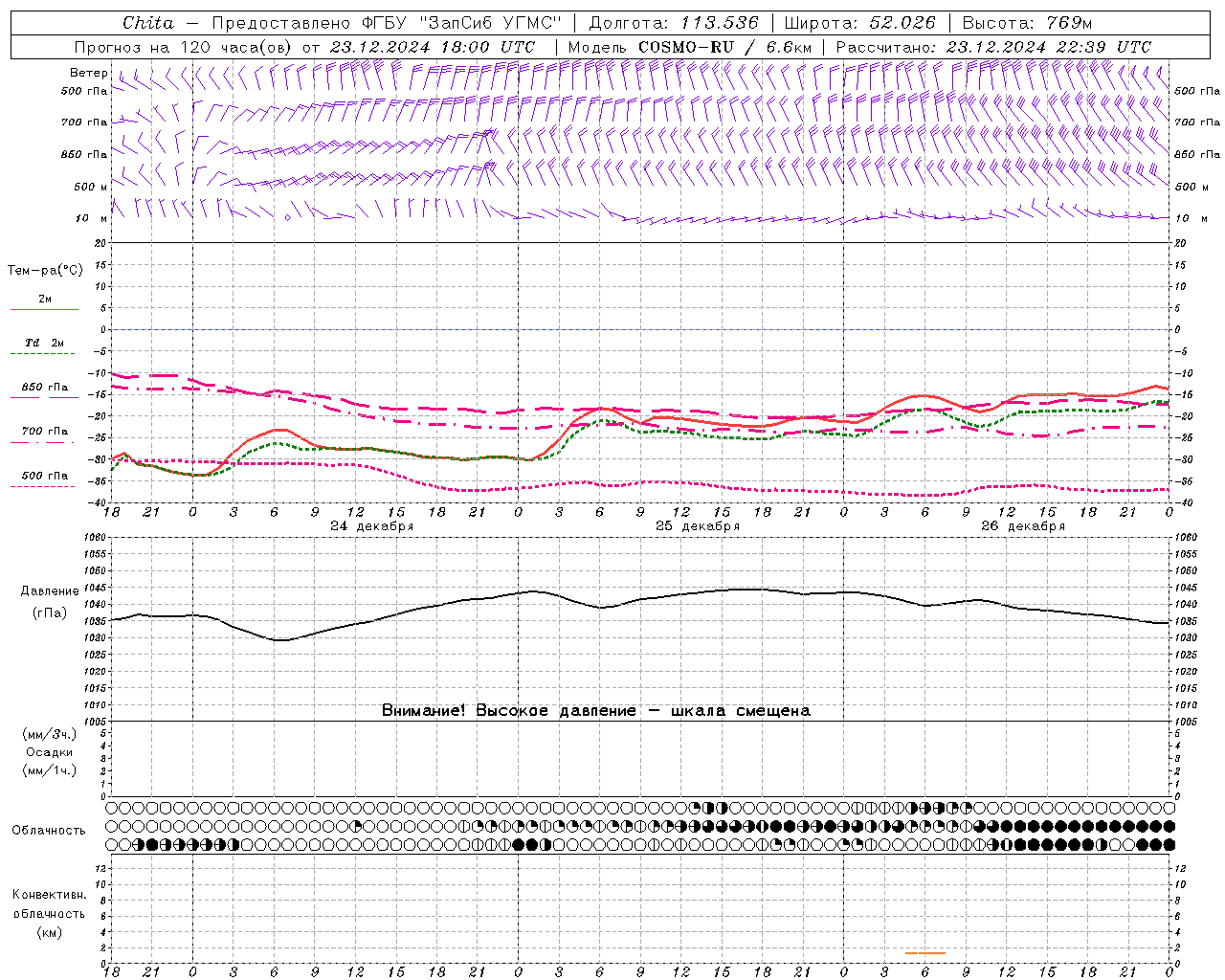Click the "(мм/1ч.)" precipitation unit label
Screen dimensions: 1225x980
pyautogui.click(x=50, y=770)
